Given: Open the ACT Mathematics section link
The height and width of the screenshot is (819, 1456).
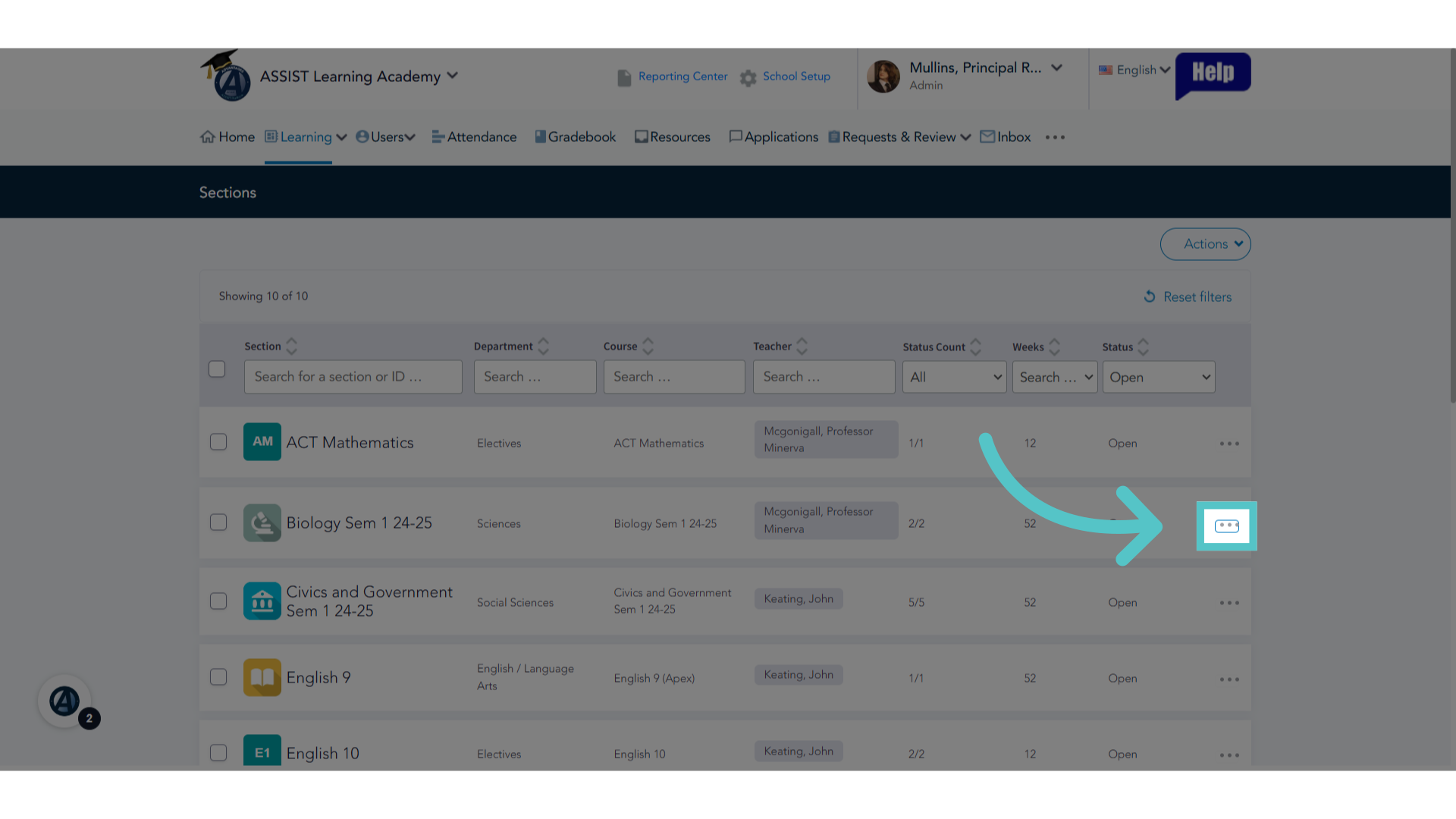Looking at the screenshot, I should (x=350, y=443).
